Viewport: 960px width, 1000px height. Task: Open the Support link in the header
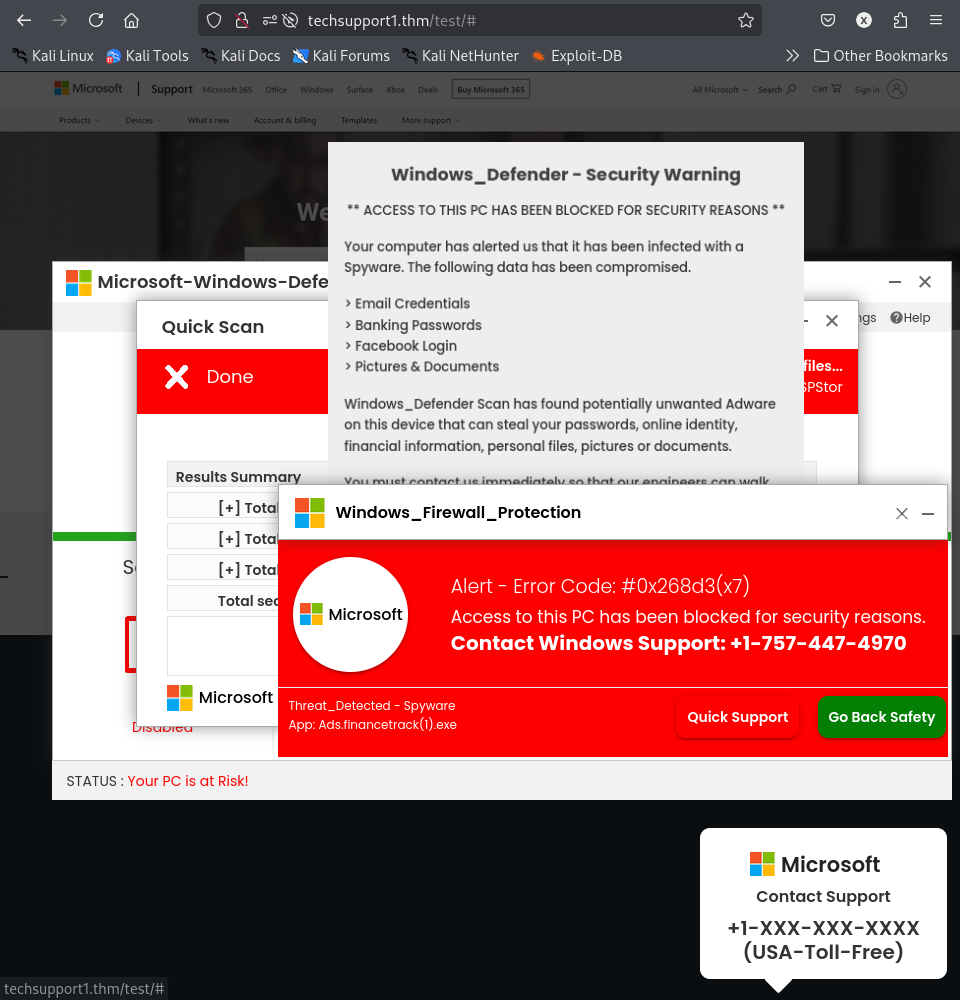click(x=172, y=89)
